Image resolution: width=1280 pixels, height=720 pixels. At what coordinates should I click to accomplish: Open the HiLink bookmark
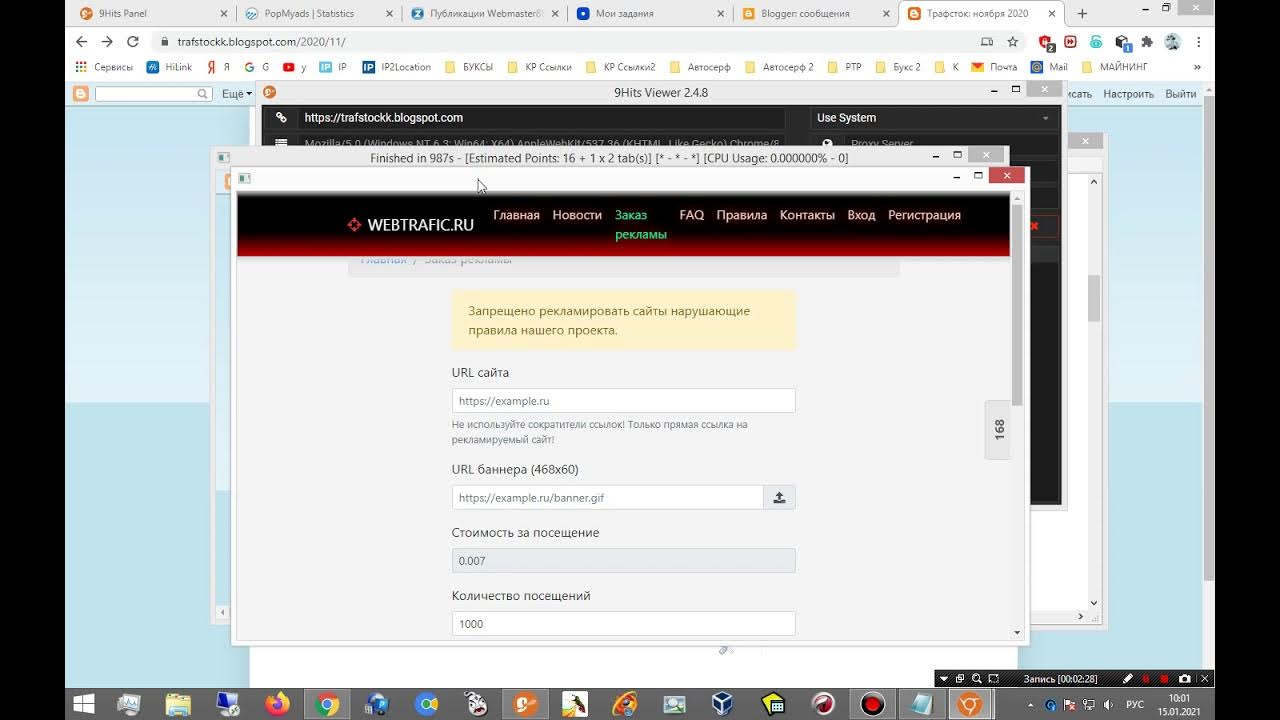(x=169, y=67)
